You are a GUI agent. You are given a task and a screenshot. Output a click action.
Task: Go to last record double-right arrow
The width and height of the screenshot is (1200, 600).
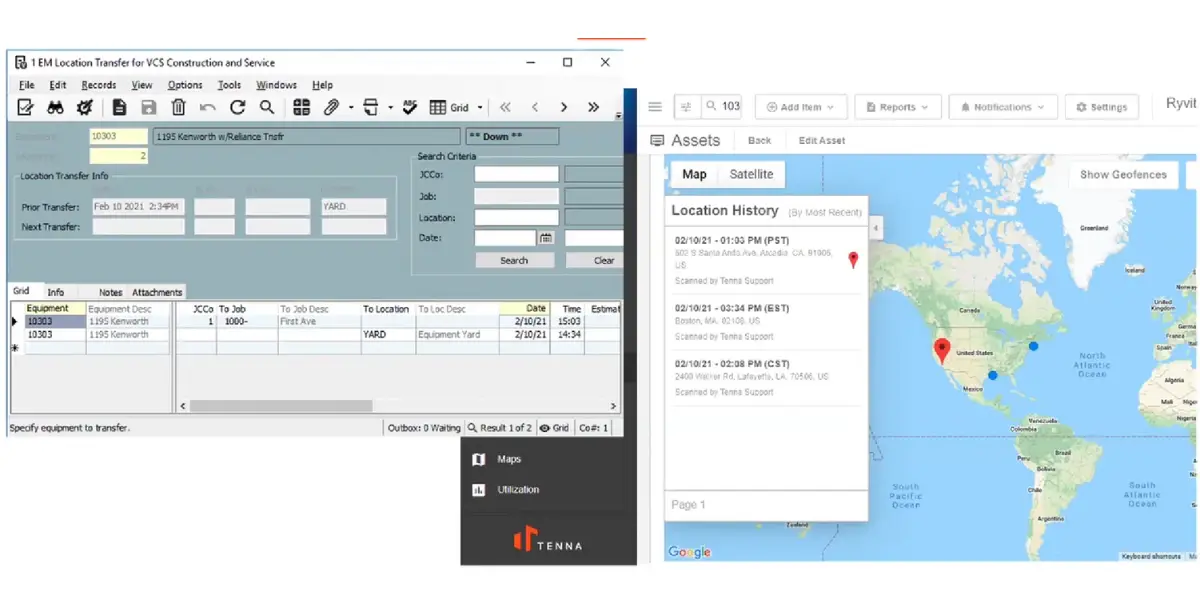click(x=594, y=107)
